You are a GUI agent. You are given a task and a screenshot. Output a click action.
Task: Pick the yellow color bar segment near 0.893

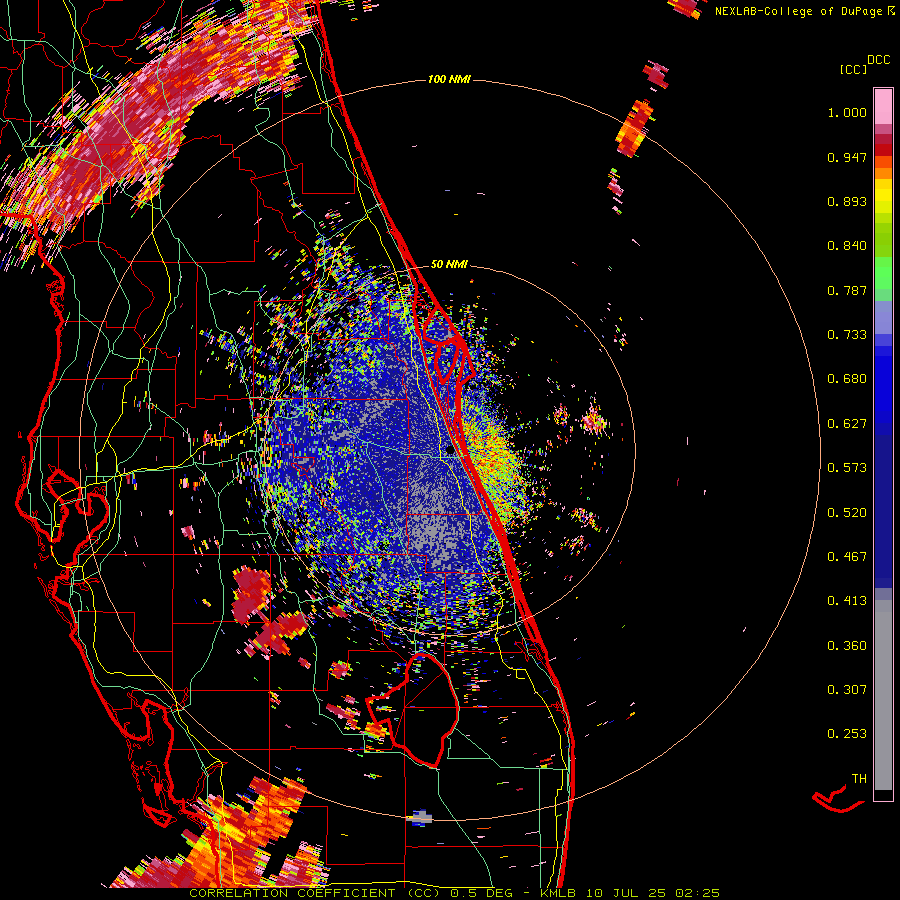(x=883, y=197)
